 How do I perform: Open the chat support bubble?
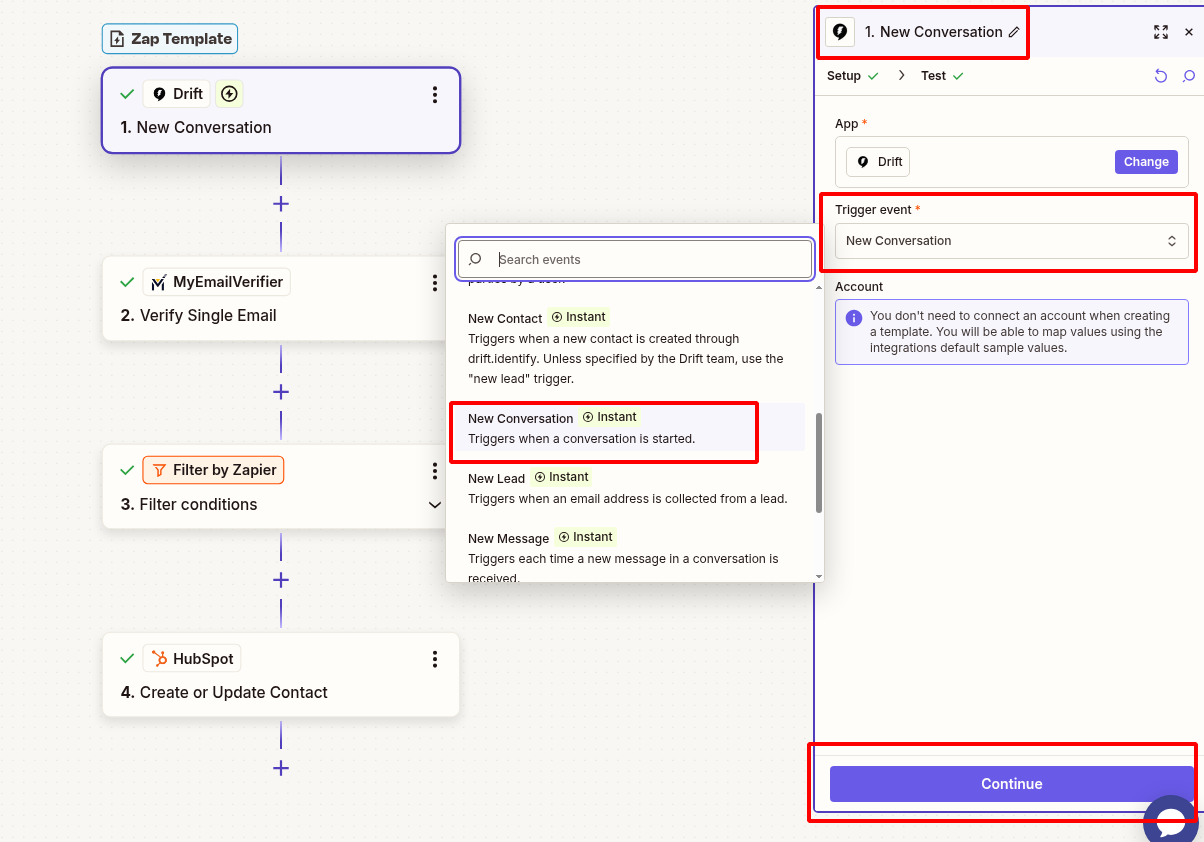pos(1170,820)
